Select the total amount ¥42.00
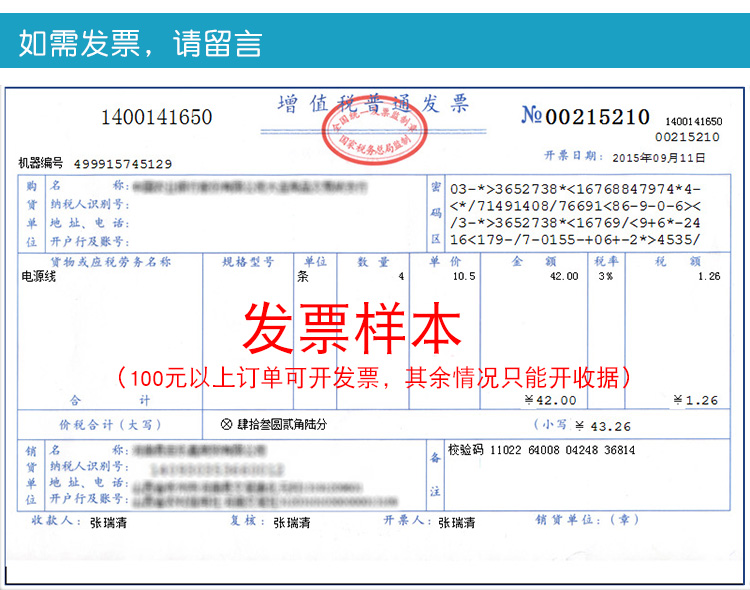 click(x=551, y=400)
